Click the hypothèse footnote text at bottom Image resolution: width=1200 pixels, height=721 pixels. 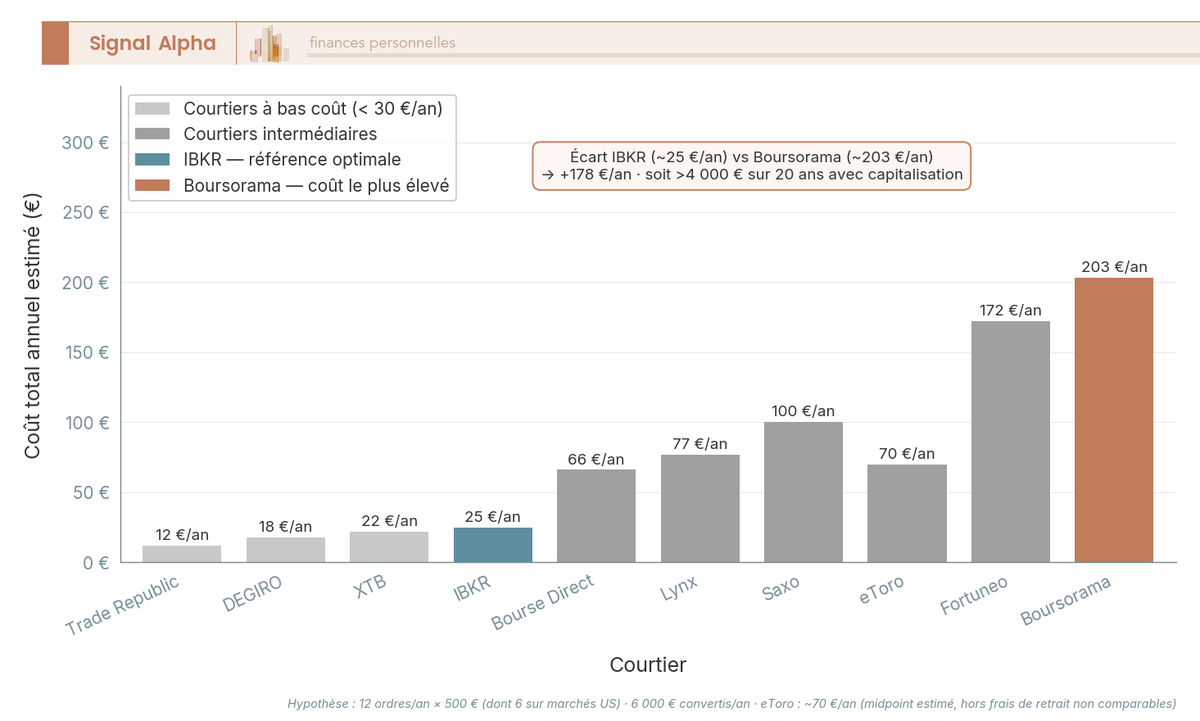pos(729,703)
